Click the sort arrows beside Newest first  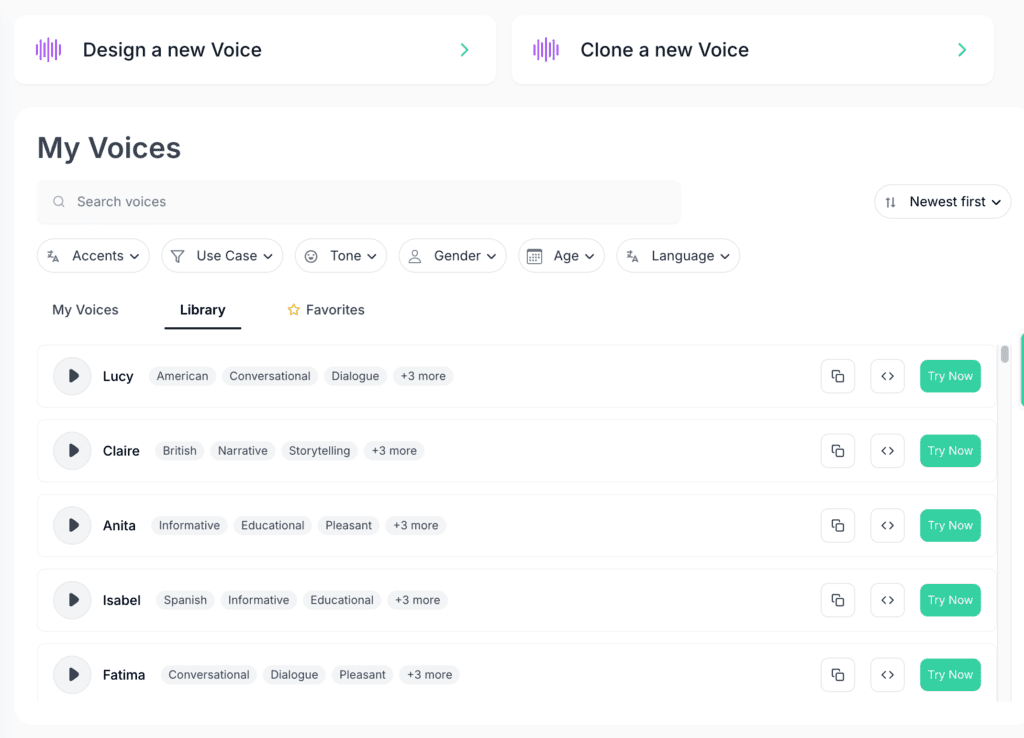pos(891,201)
